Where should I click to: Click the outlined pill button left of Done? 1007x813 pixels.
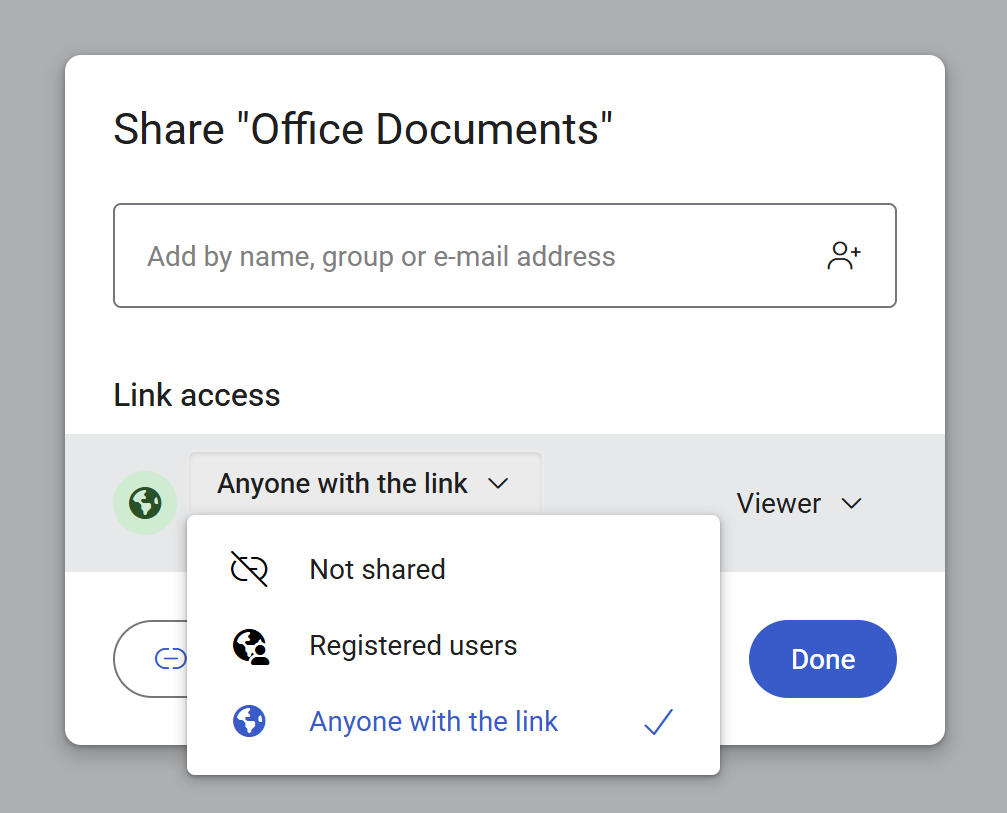[152, 659]
